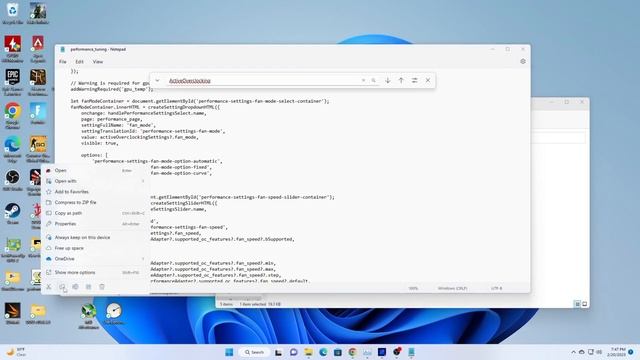Open Microsoft Store from the taskbar

tap(338, 352)
